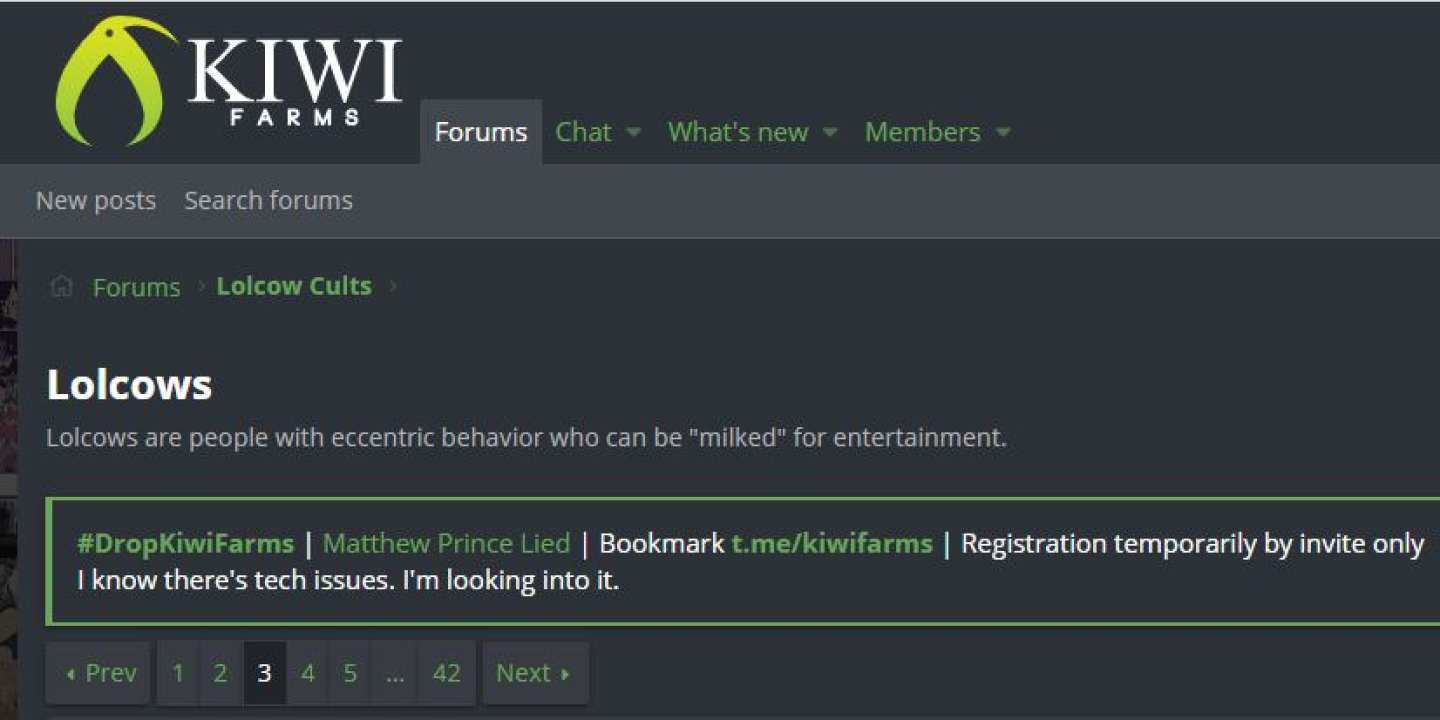The width and height of the screenshot is (1440, 720).
Task: Expand the What's new dropdown arrow
Action: coord(829,132)
